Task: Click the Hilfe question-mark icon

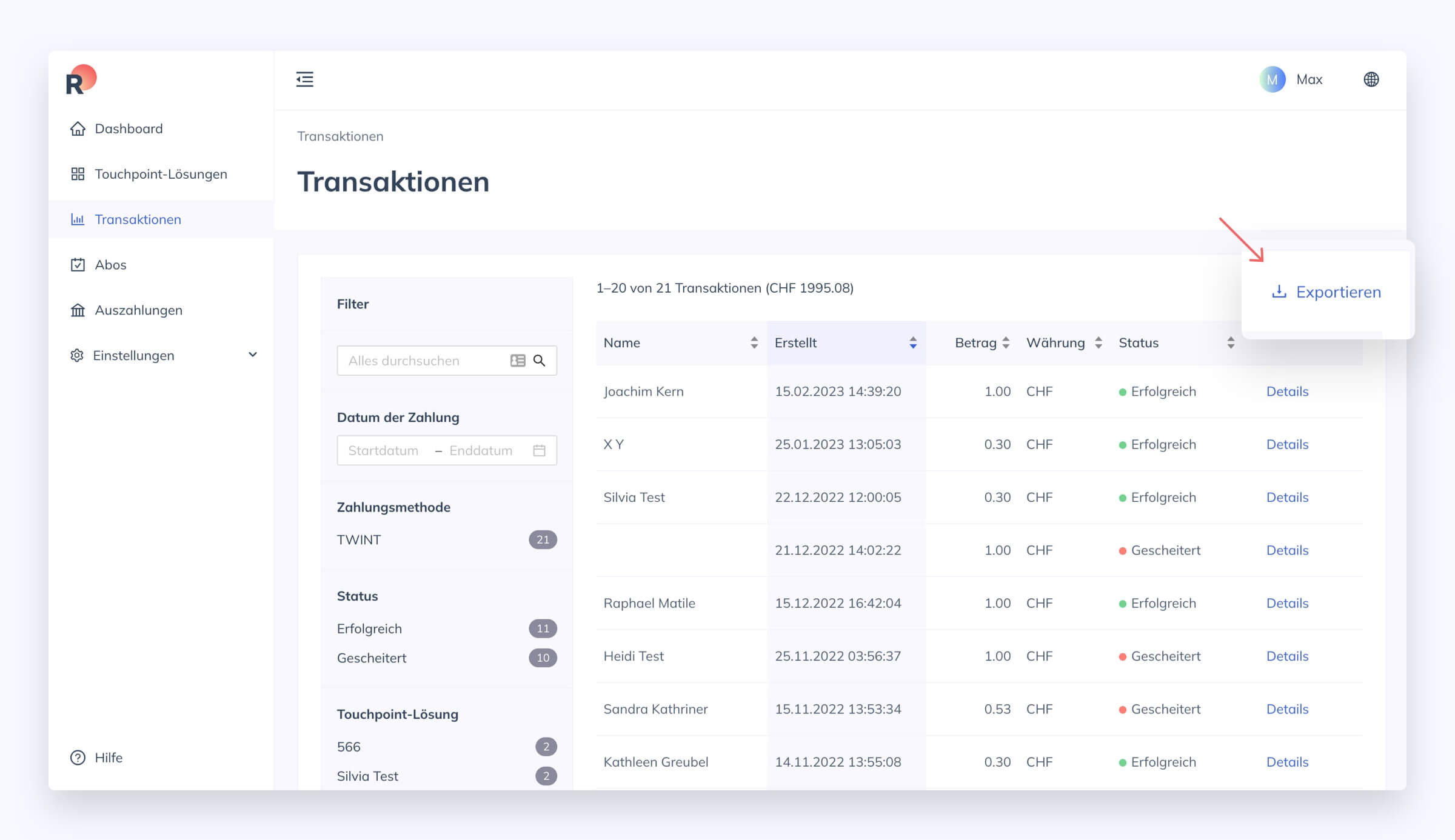Action: 76,757
